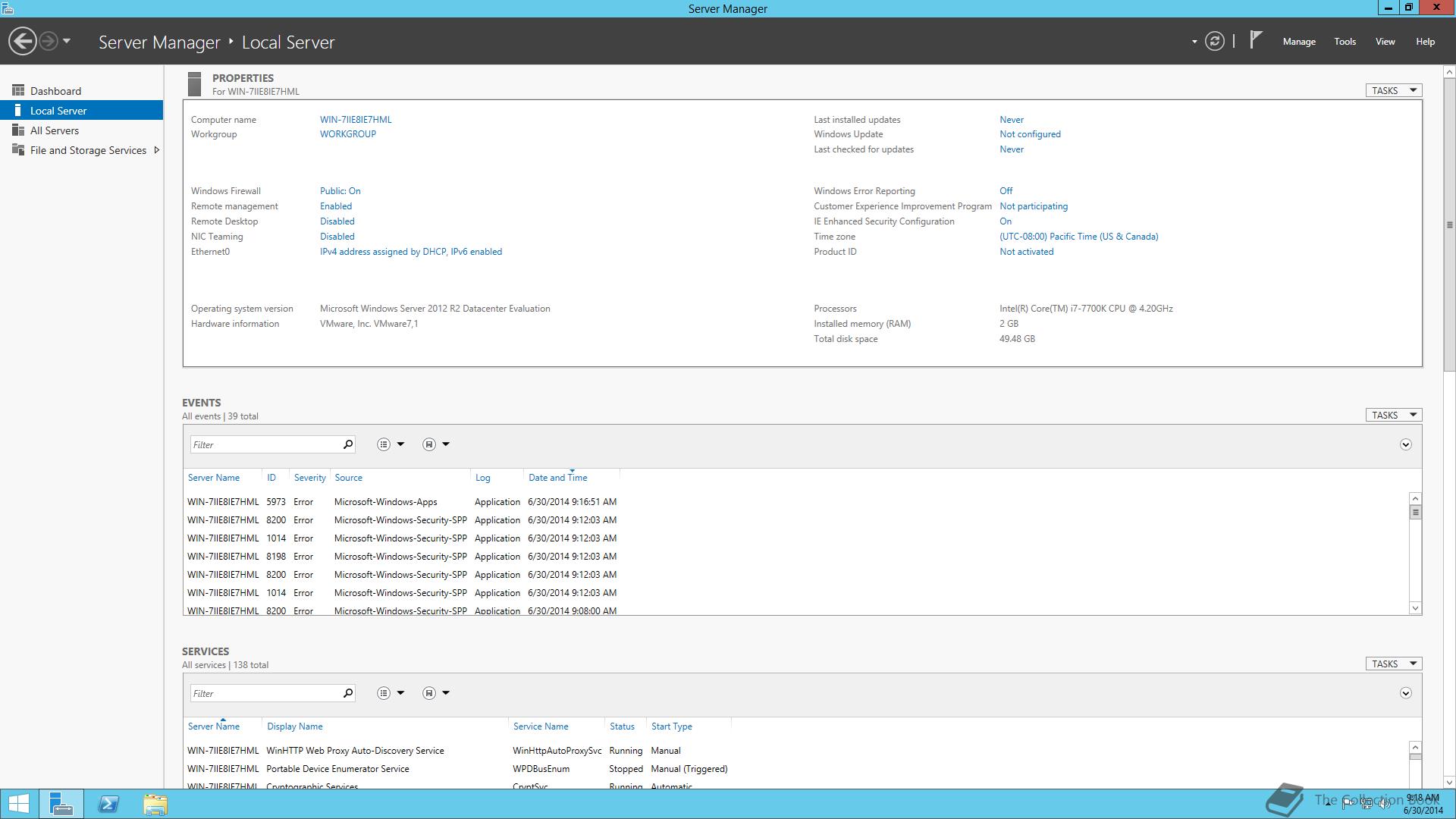Expand the Services filter panel chevron
Image resolution: width=1456 pixels, height=819 pixels.
[x=1405, y=693]
